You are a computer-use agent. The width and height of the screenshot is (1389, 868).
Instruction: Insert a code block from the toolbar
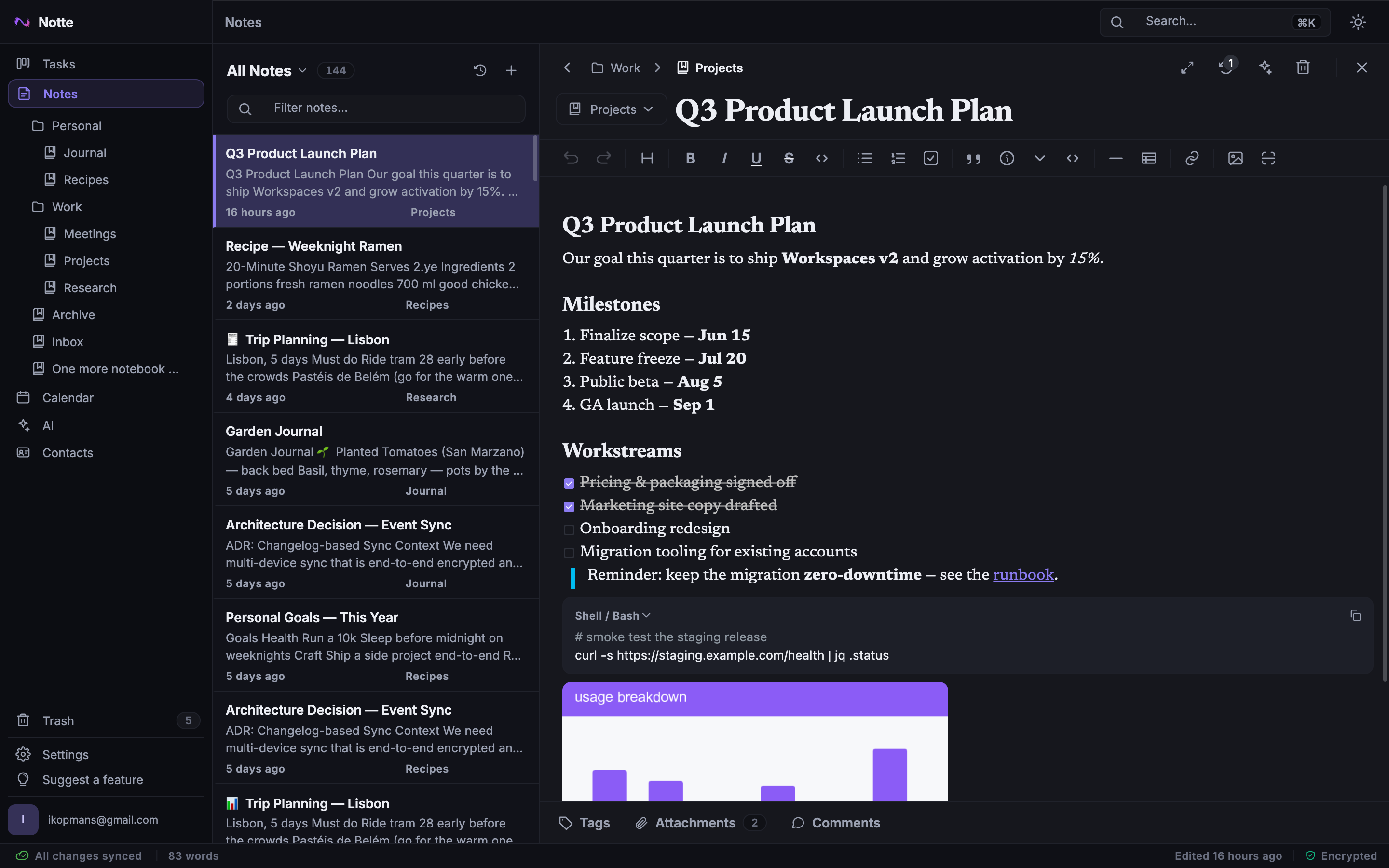click(x=1072, y=158)
